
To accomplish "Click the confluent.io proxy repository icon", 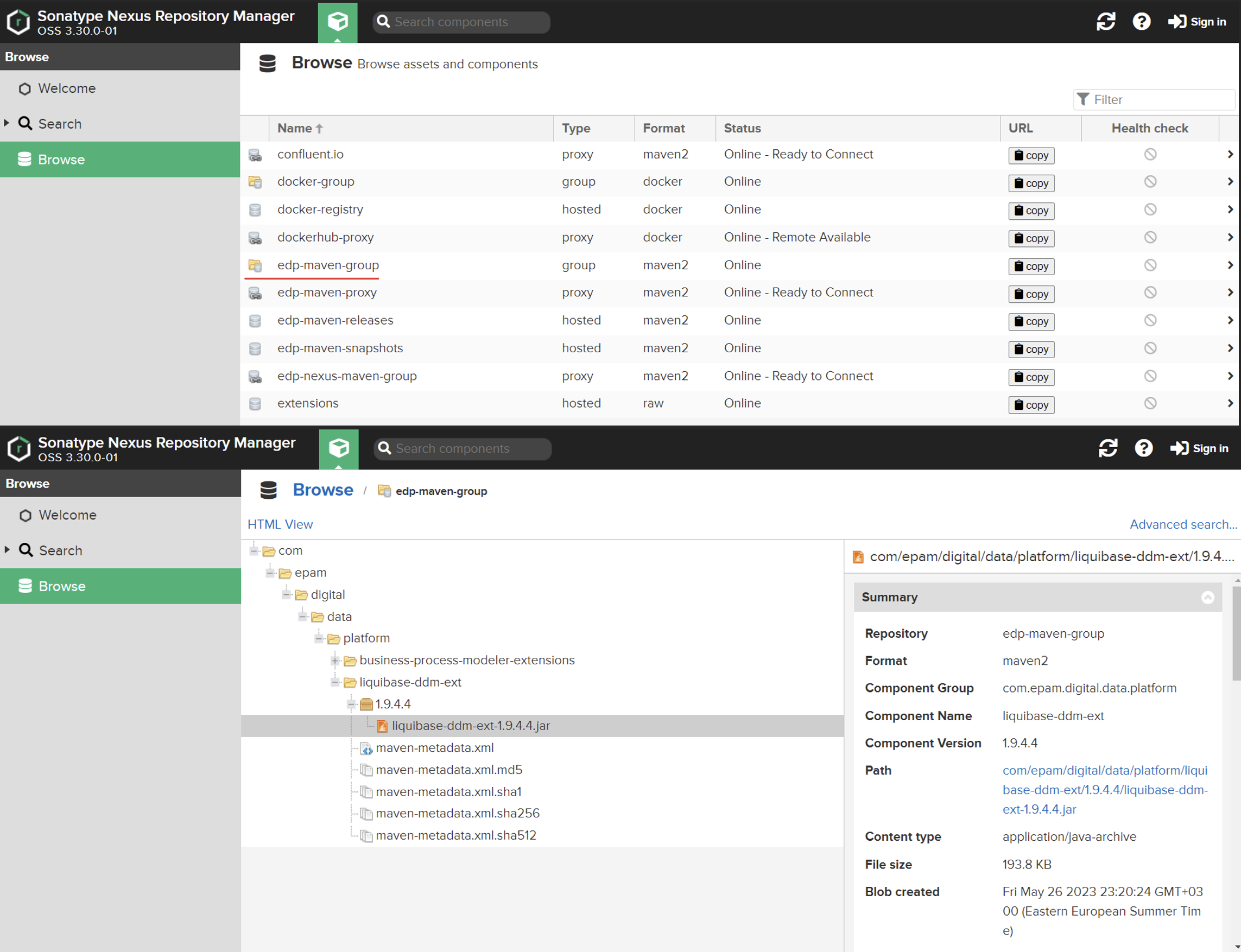I will [255, 155].
